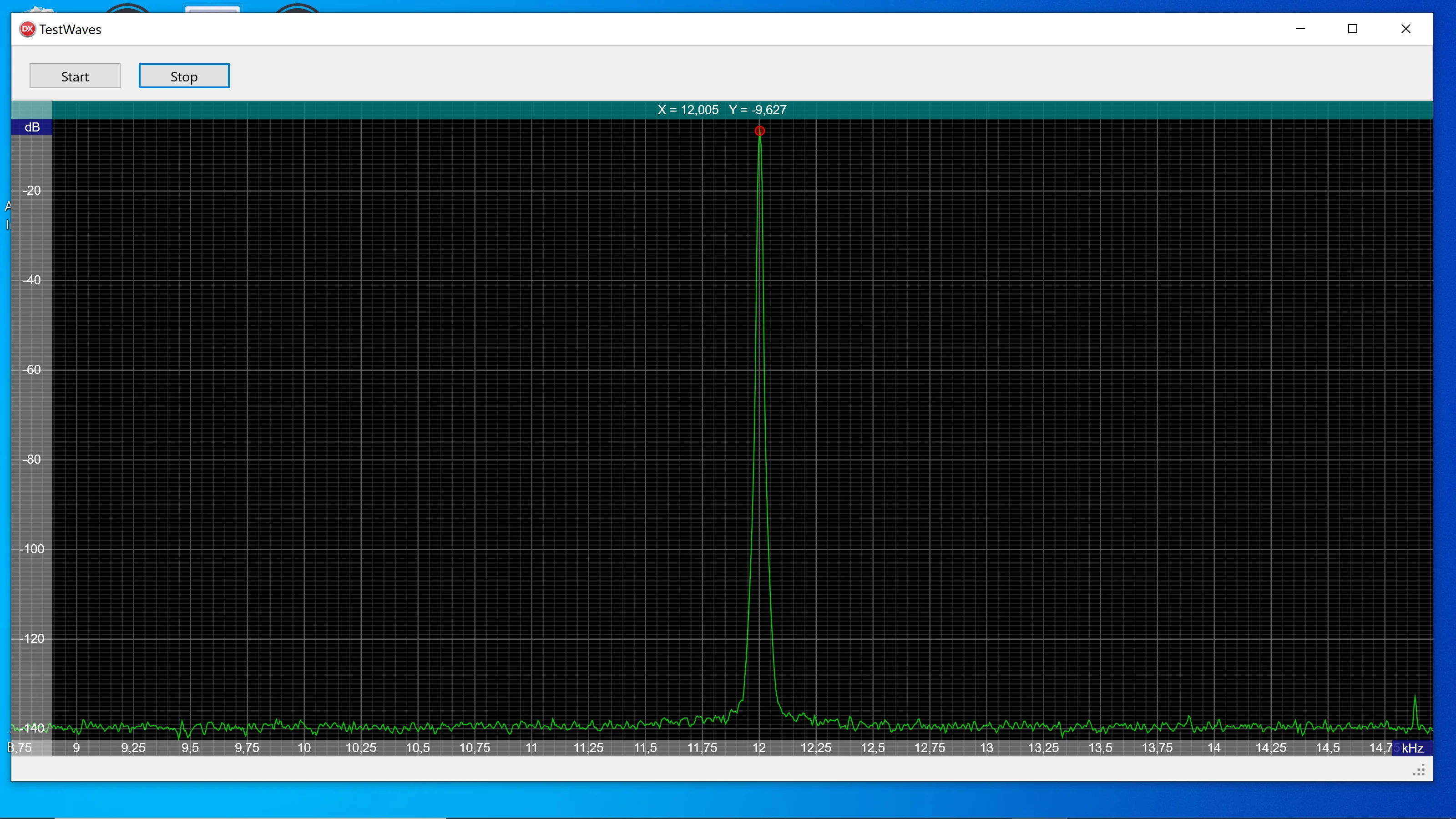Click the 12 kHz axis label

point(758,748)
